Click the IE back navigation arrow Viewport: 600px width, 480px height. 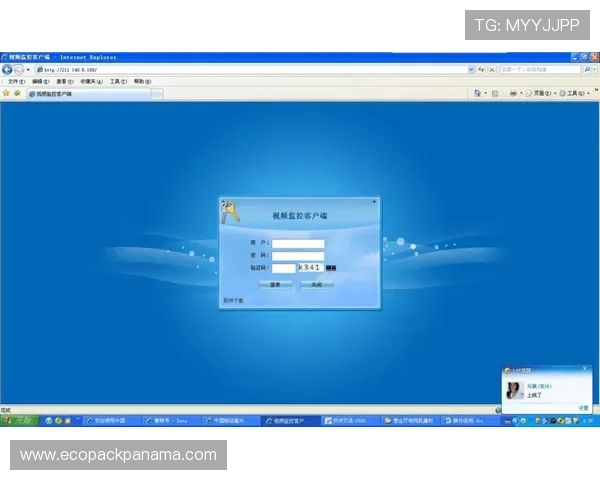pos(7,70)
